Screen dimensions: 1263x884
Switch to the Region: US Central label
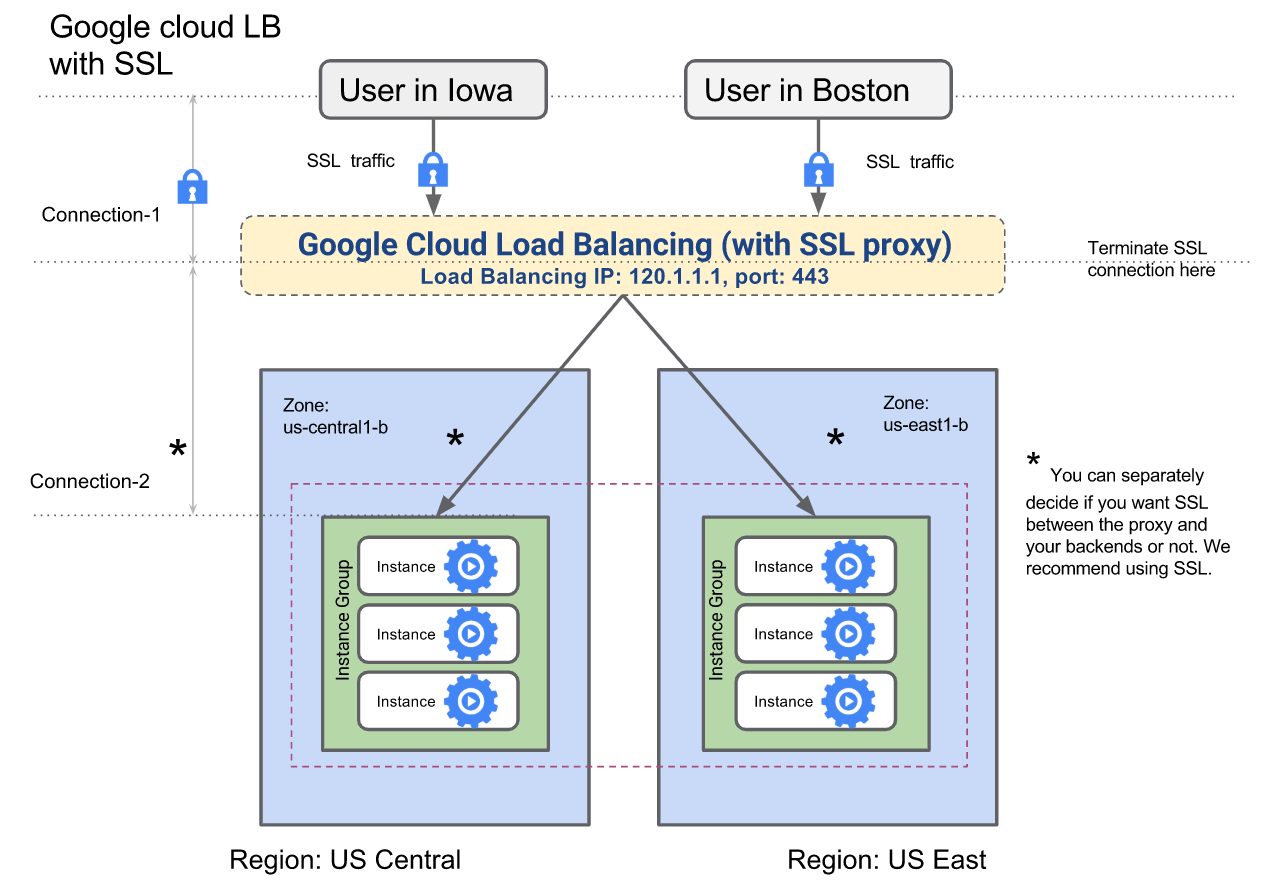pos(345,859)
